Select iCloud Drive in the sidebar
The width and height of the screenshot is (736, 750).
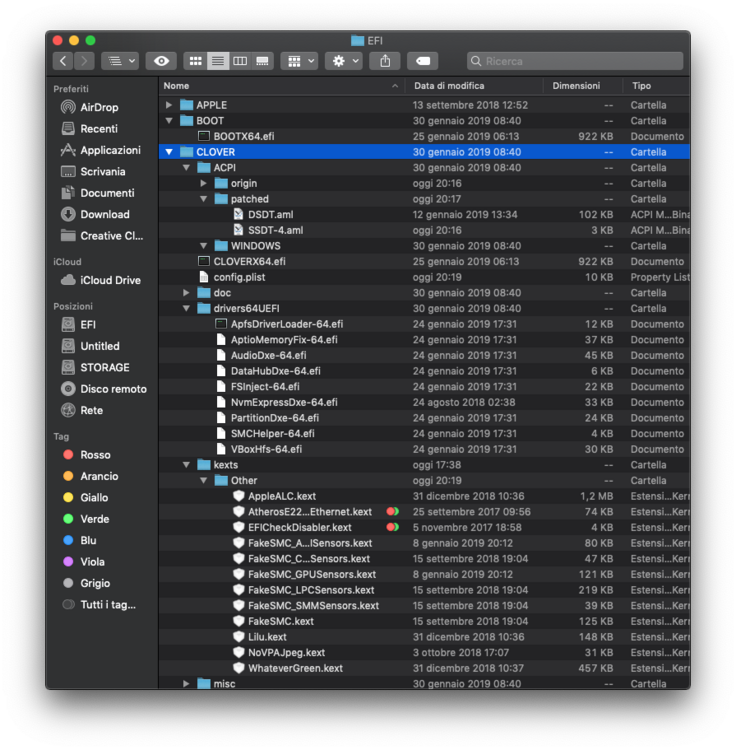tap(110, 280)
